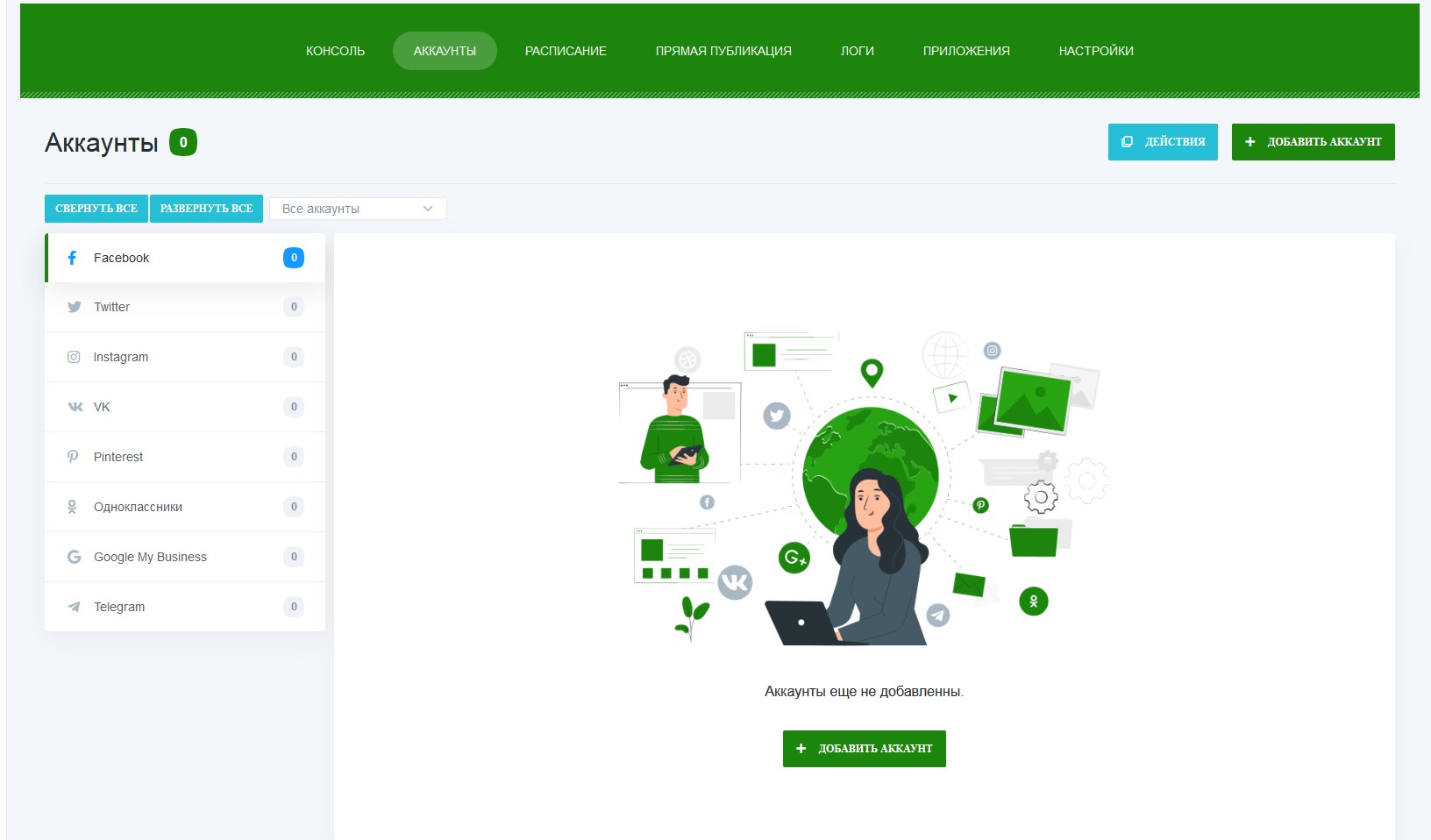This screenshot has height=840, width=1431.
Task: Open the Логи menu item
Action: 857,51
